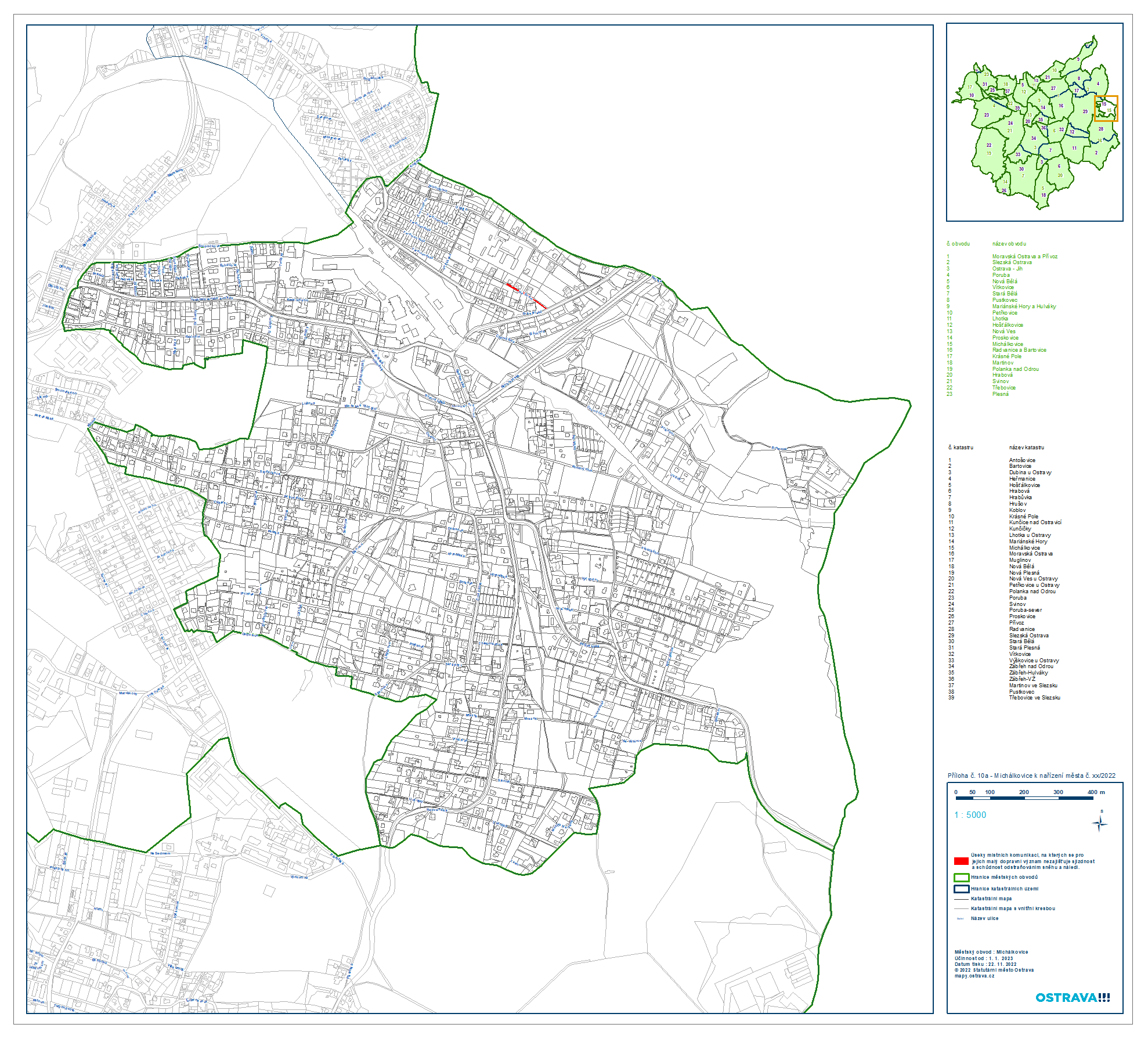Click the Příloha č. 10a Michálkovice title
This screenshot has height=1046, width=1148.
[1031, 776]
